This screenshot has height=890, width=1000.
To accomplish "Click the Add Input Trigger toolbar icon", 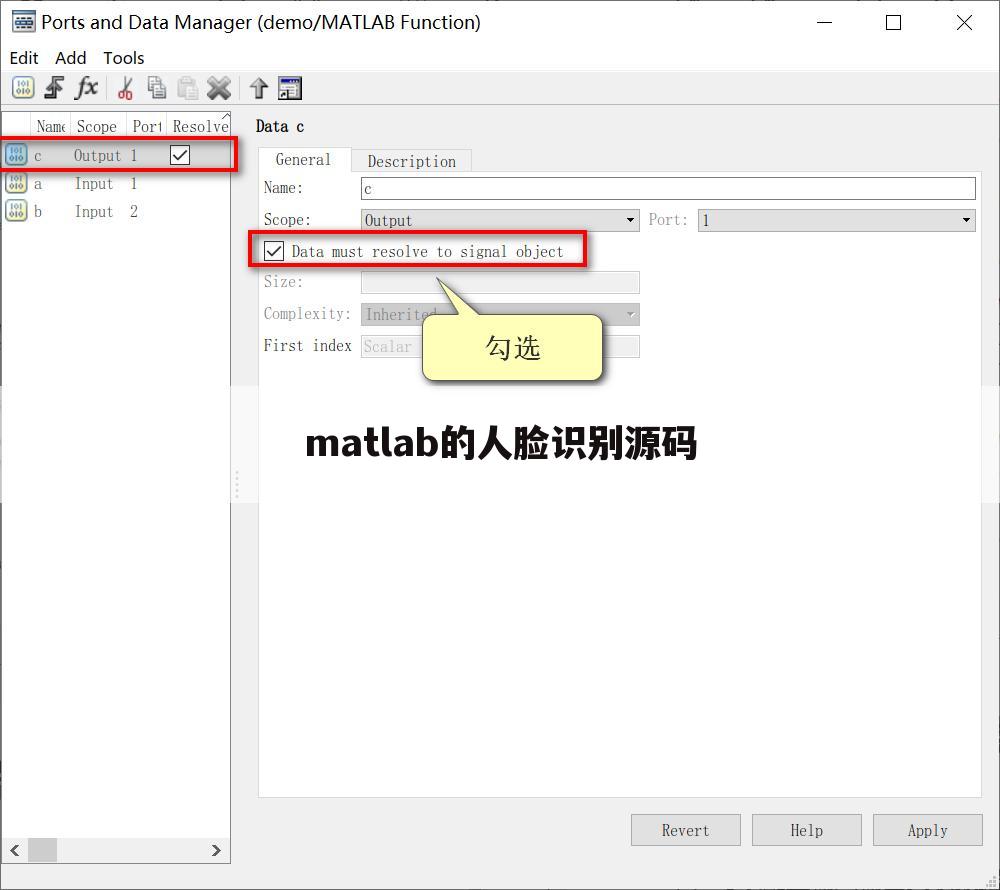I will (x=54, y=88).
